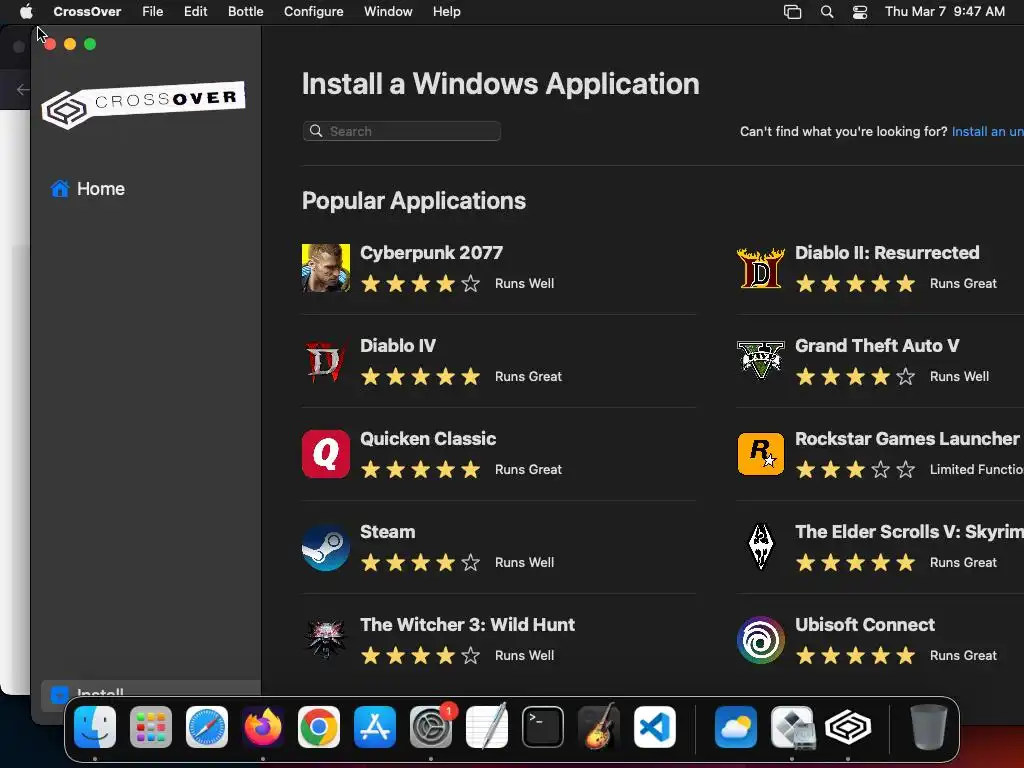The width and height of the screenshot is (1024, 768).
Task: Select the Grand Theft Auto V icon
Action: pyautogui.click(x=760, y=360)
